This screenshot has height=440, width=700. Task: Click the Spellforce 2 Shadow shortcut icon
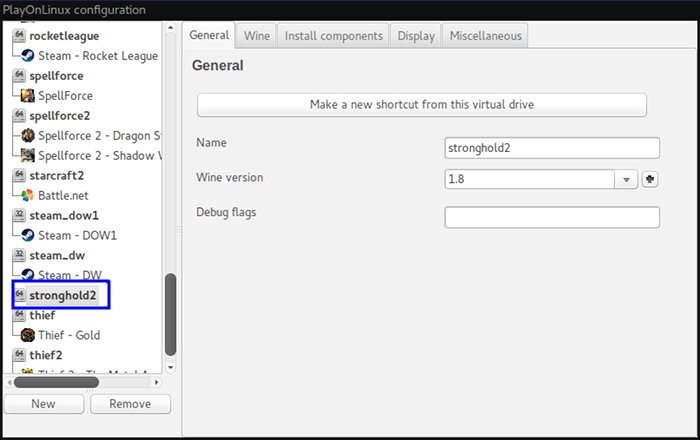point(28,155)
